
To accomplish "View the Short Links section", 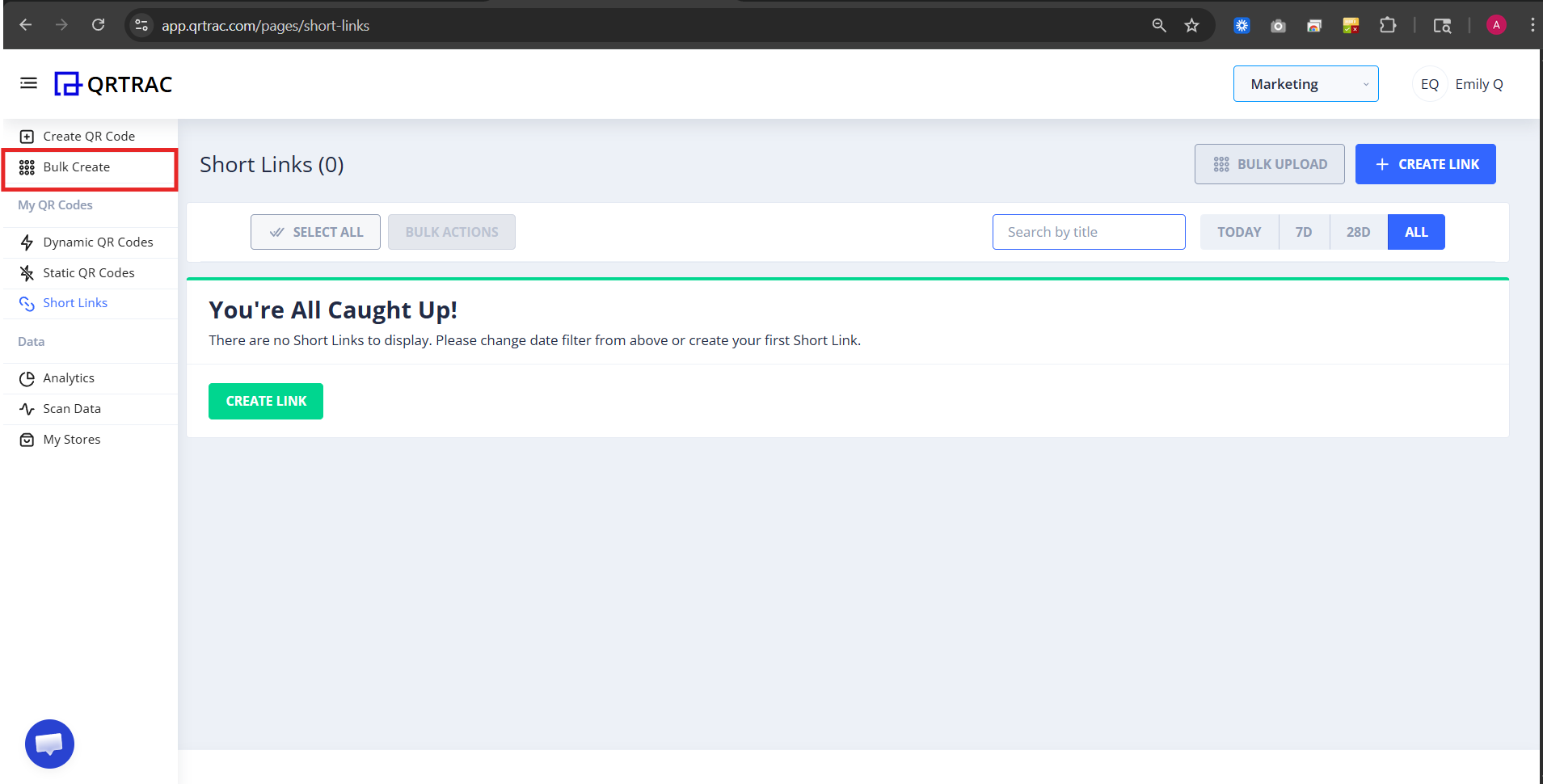I will (75, 302).
